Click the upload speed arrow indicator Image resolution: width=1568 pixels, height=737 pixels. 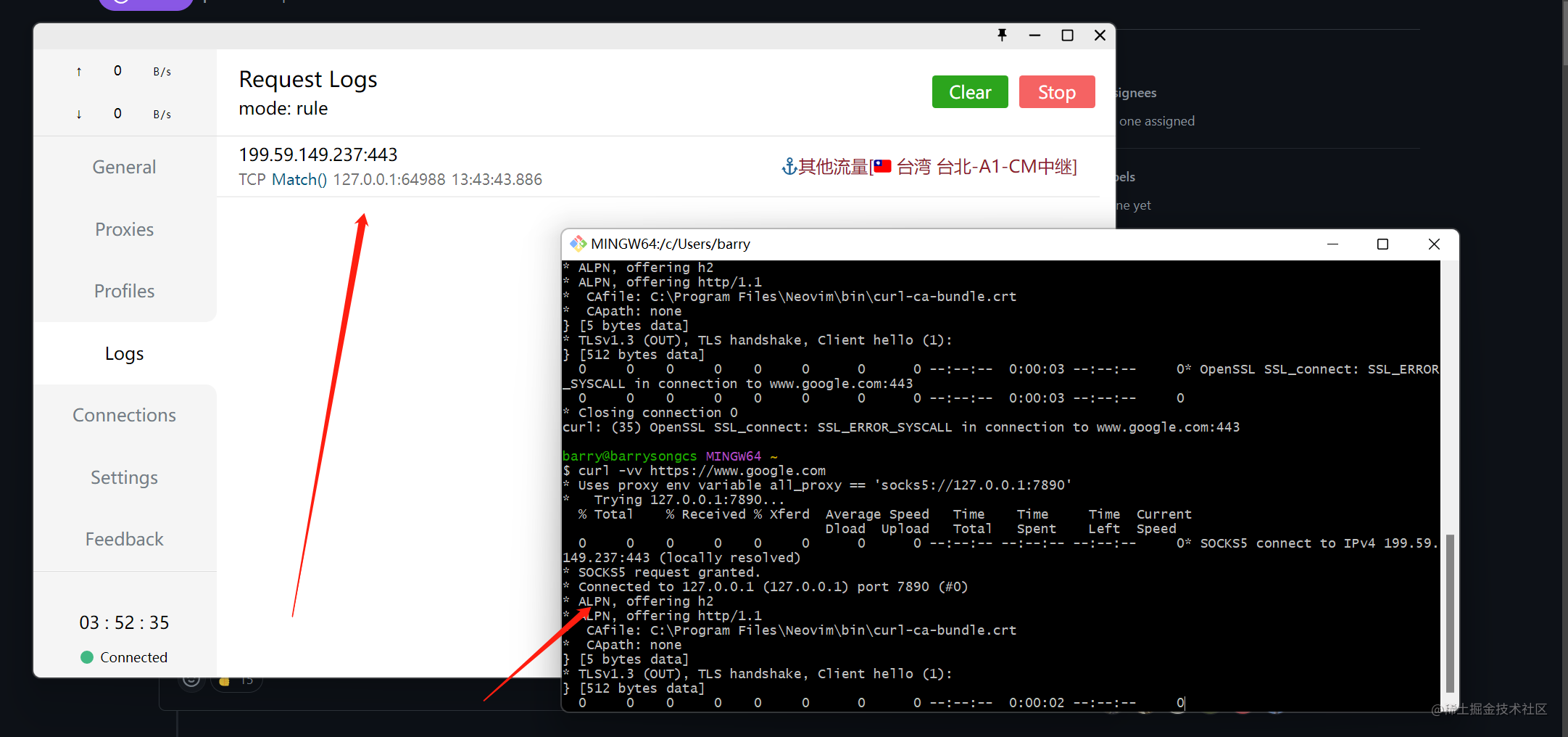pos(79,71)
